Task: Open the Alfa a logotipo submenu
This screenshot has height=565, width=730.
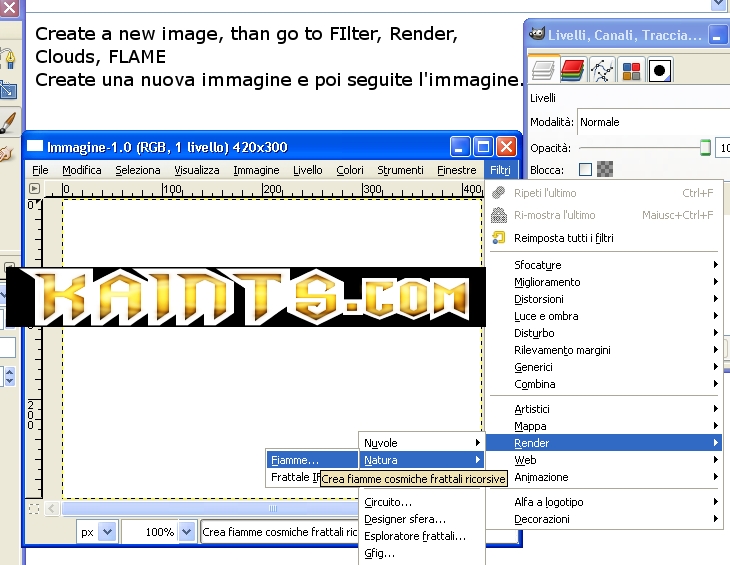Action: point(605,502)
